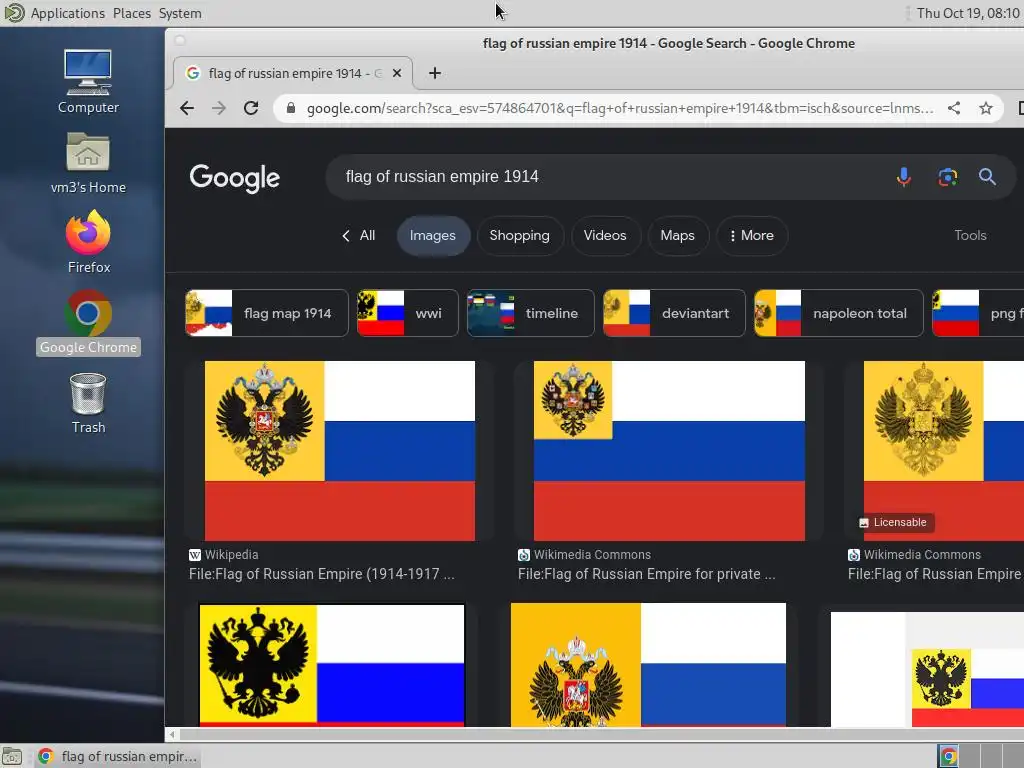Screen dimensions: 1024x768
Task: Click Wikimedia Commons source under third image
Action: point(922,555)
